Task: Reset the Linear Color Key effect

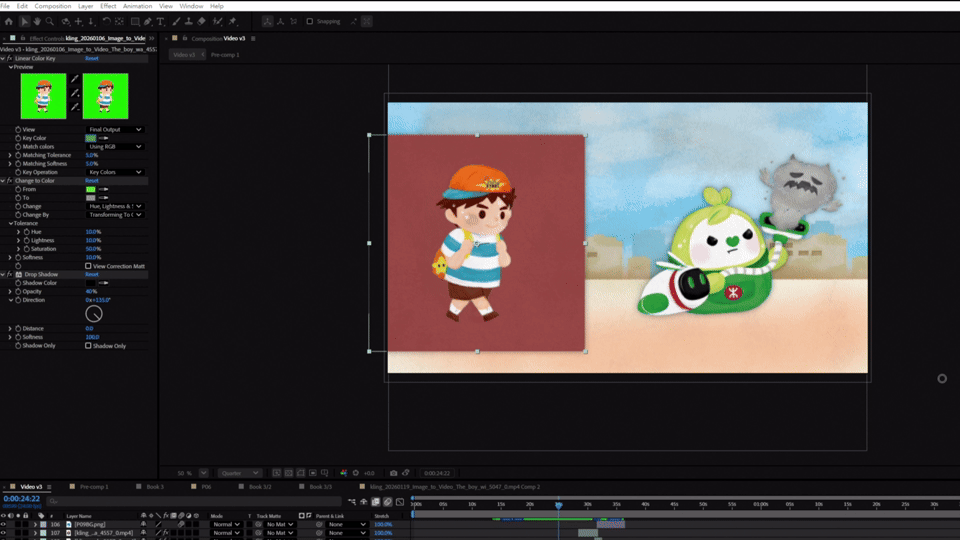Action: tap(92, 58)
